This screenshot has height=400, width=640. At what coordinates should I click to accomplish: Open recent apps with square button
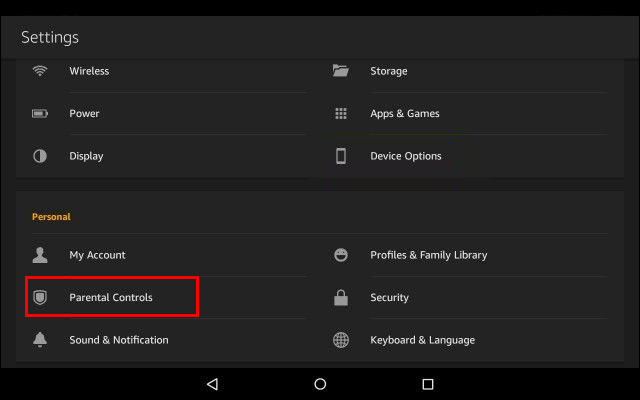point(428,384)
